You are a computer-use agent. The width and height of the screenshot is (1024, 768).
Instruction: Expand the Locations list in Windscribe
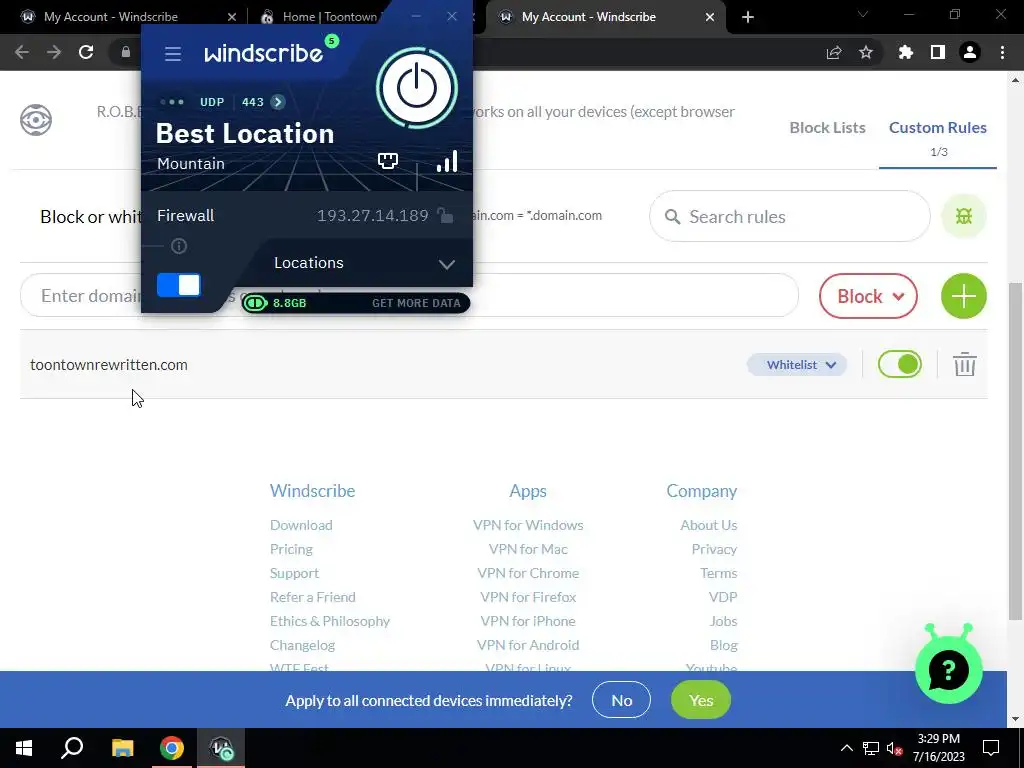point(364,263)
